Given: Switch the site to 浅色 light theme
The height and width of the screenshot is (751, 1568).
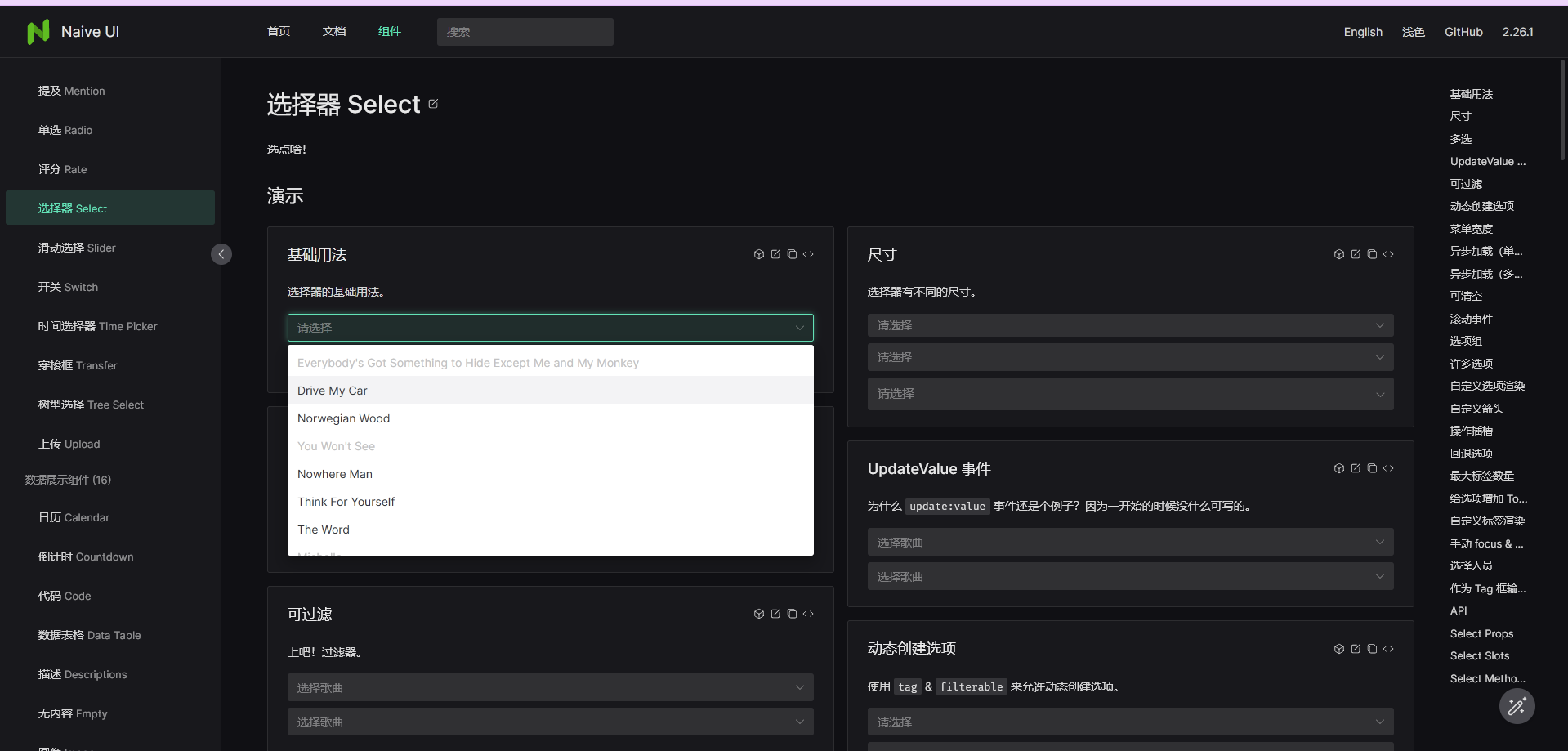Looking at the screenshot, I should (x=1414, y=32).
